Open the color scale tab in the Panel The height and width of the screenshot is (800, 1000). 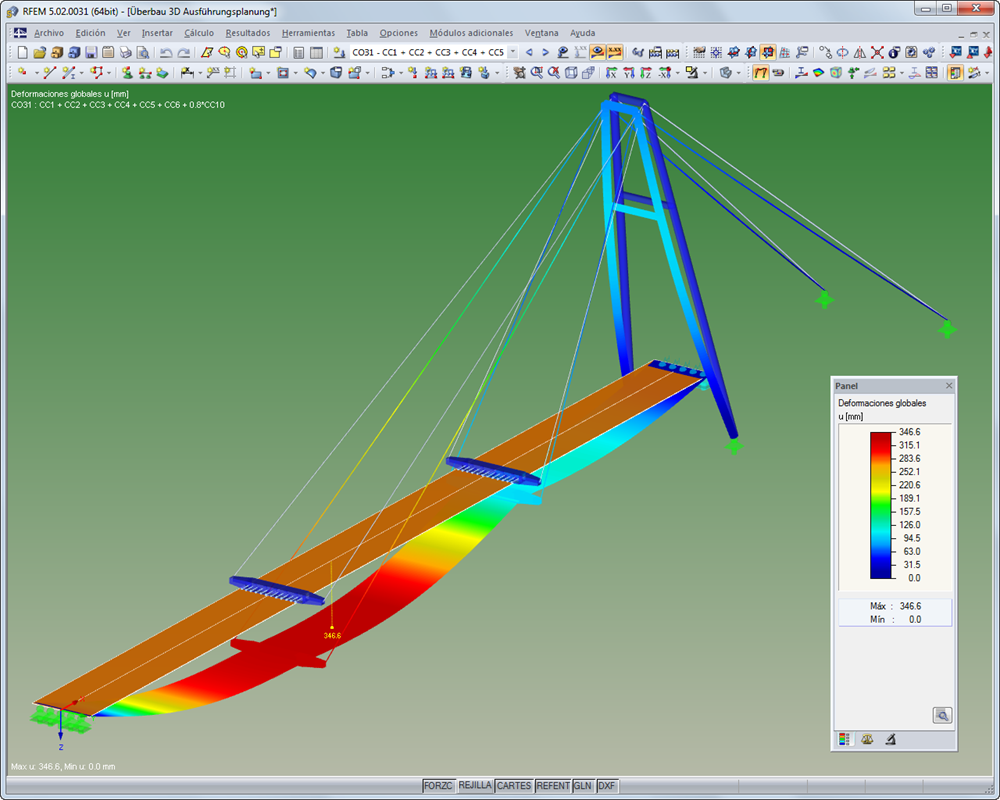tap(846, 739)
